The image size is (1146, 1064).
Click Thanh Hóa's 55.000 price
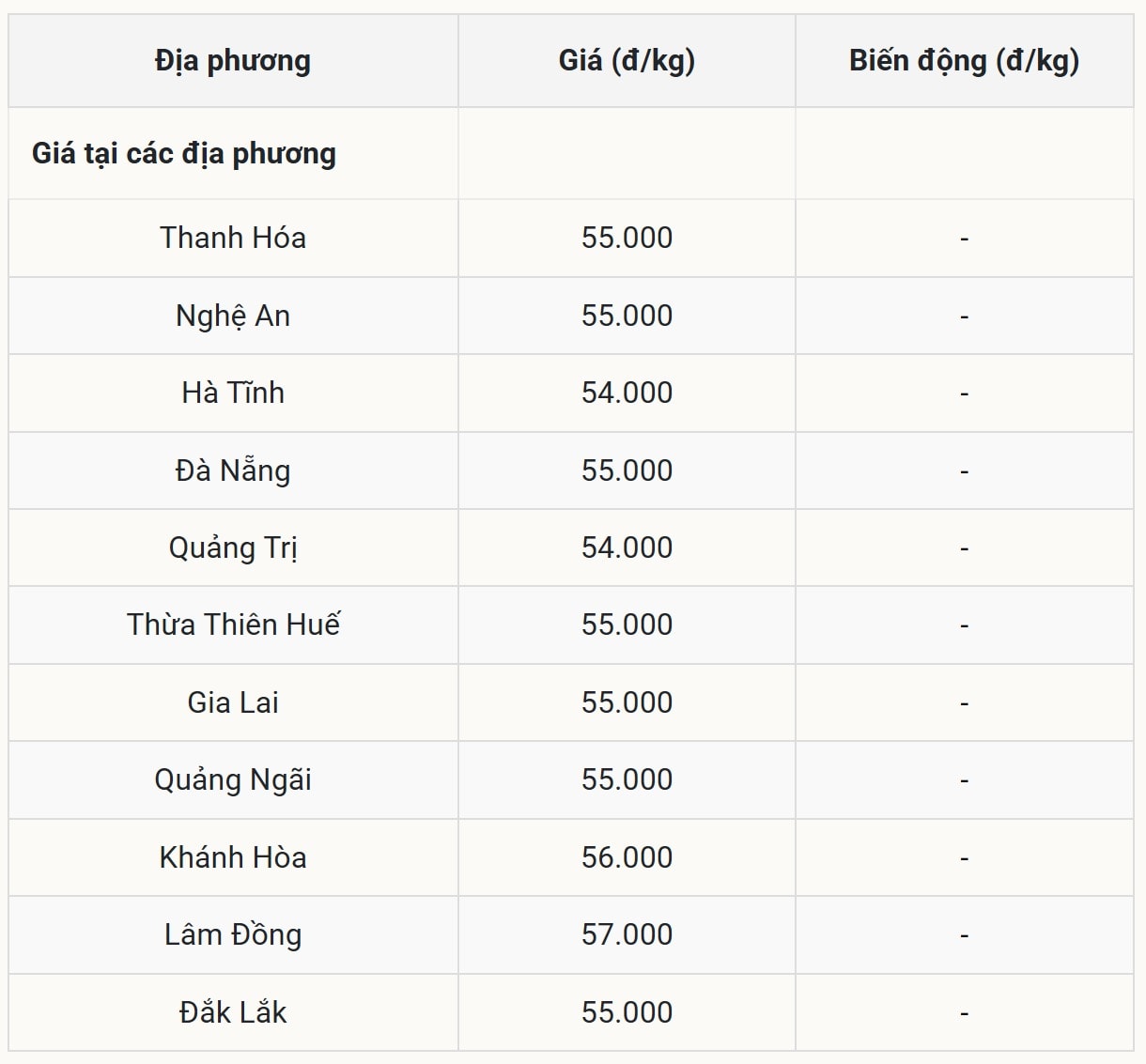point(627,238)
